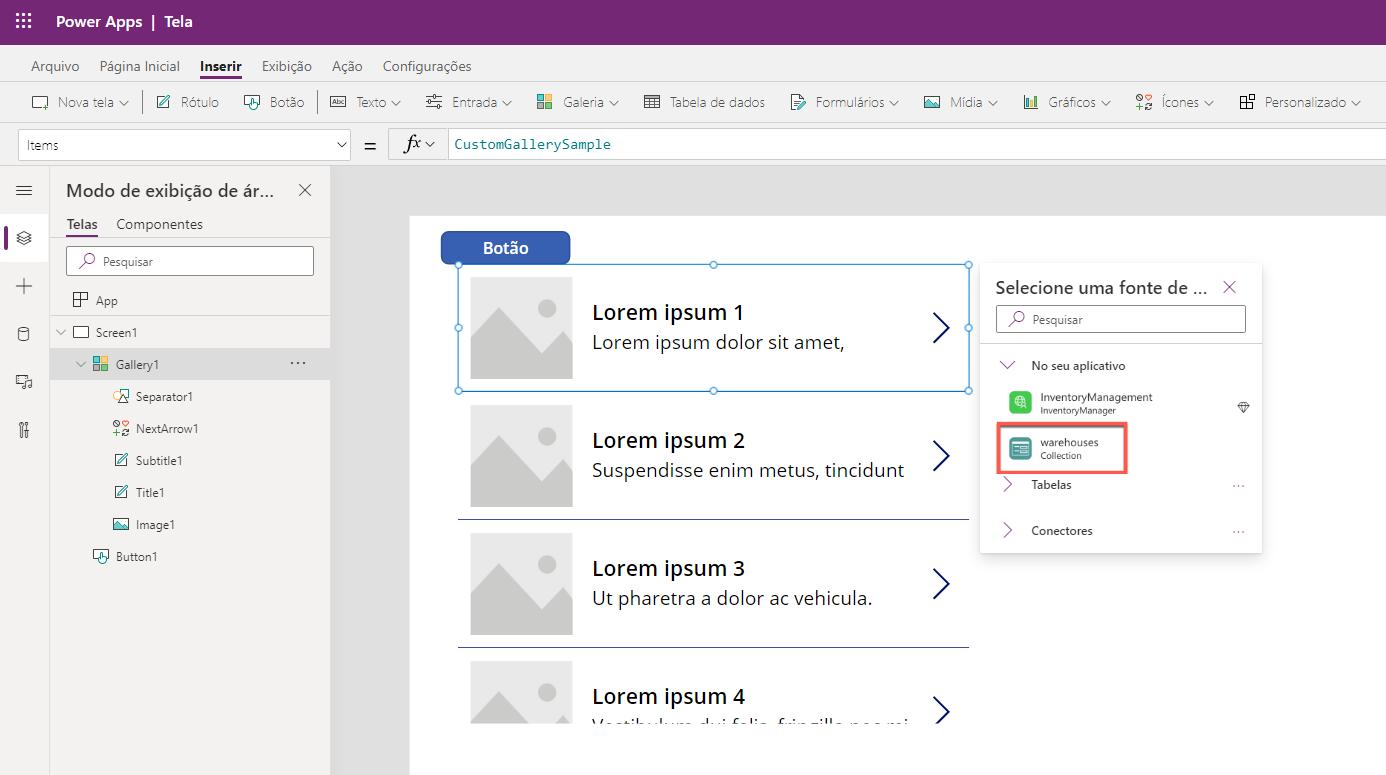Open the Texto dropdown
This screenshot has height=775, width=1386.
[365, 102]
